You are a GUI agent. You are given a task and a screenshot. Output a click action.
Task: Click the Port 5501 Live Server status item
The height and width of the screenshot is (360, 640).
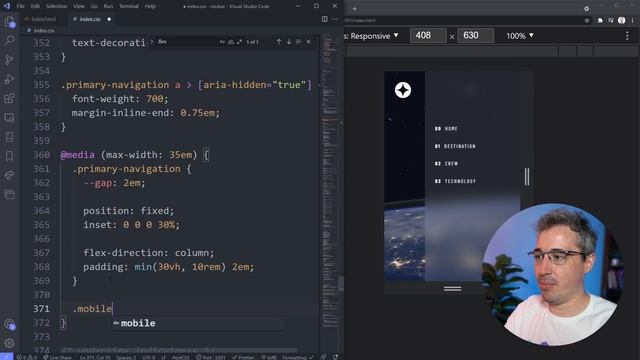point(211,357)
